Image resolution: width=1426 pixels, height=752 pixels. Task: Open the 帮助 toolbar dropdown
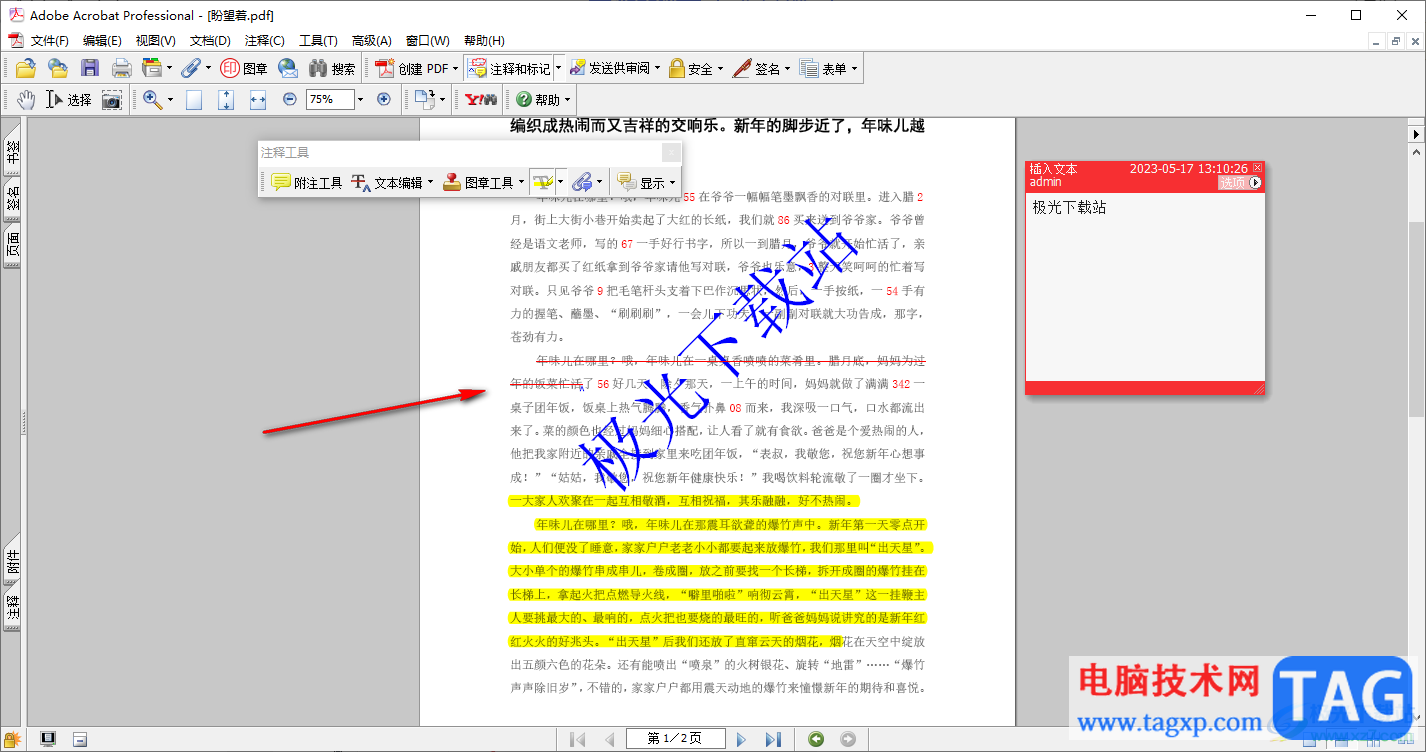543,99
